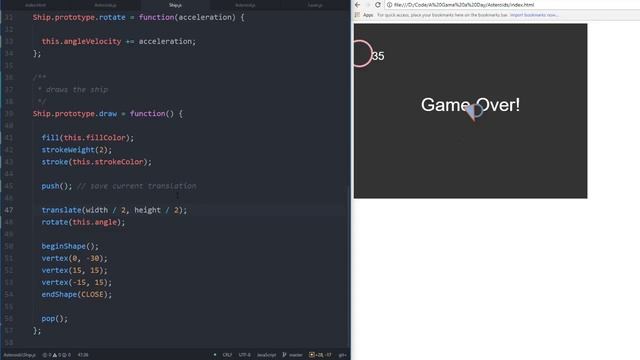Click the git panel toggle at status bar end

342,355
